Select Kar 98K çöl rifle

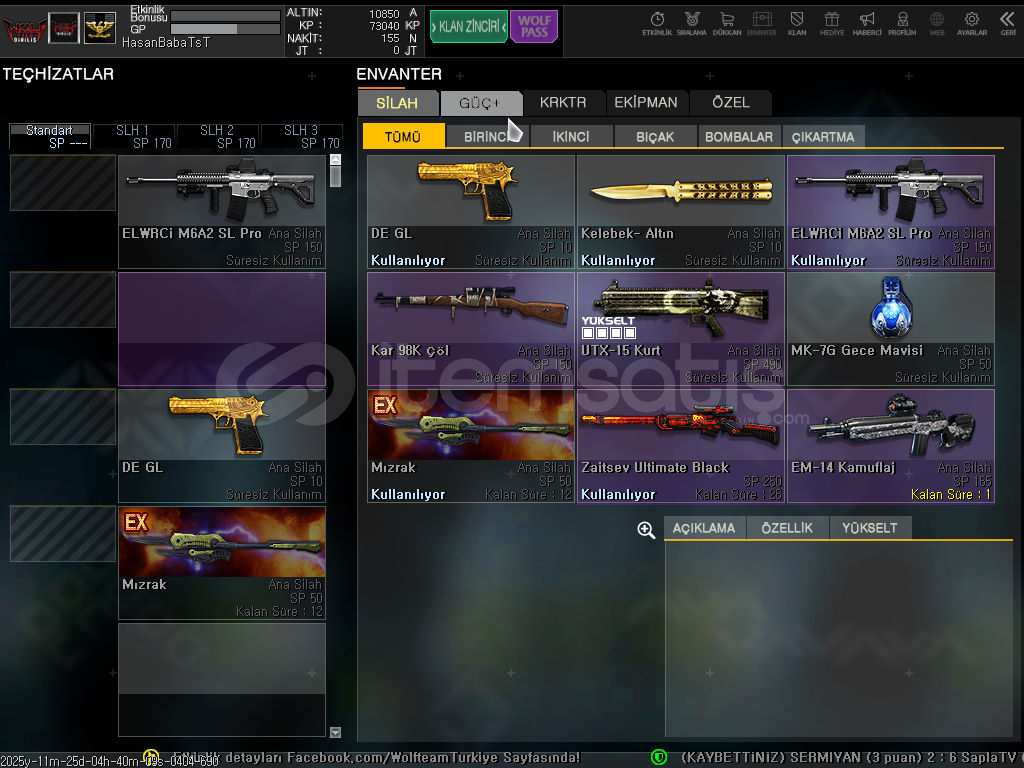click(471, 329)
